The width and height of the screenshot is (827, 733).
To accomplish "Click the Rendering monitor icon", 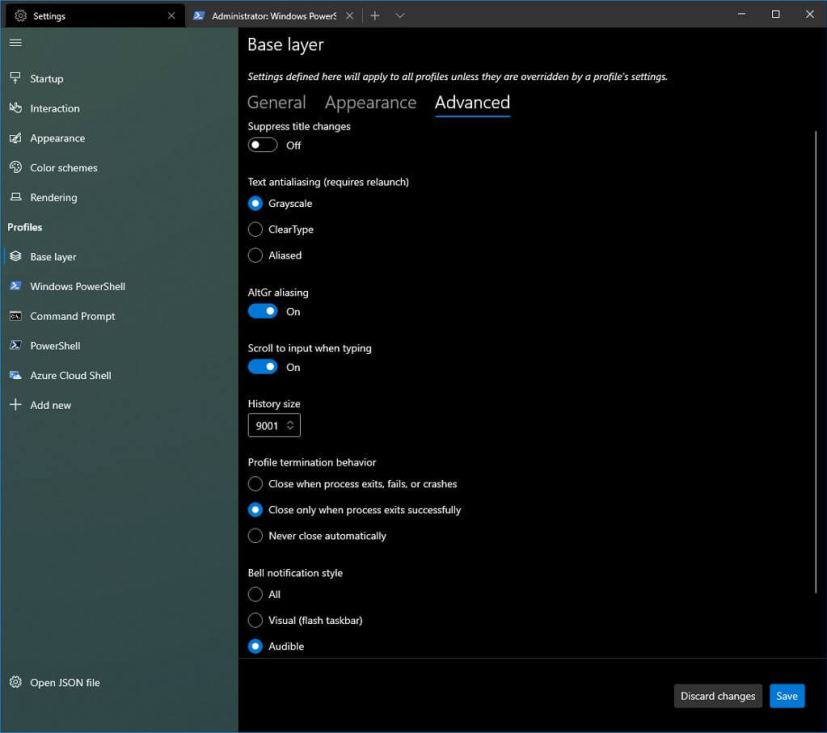I will click(x=16, y=197).
